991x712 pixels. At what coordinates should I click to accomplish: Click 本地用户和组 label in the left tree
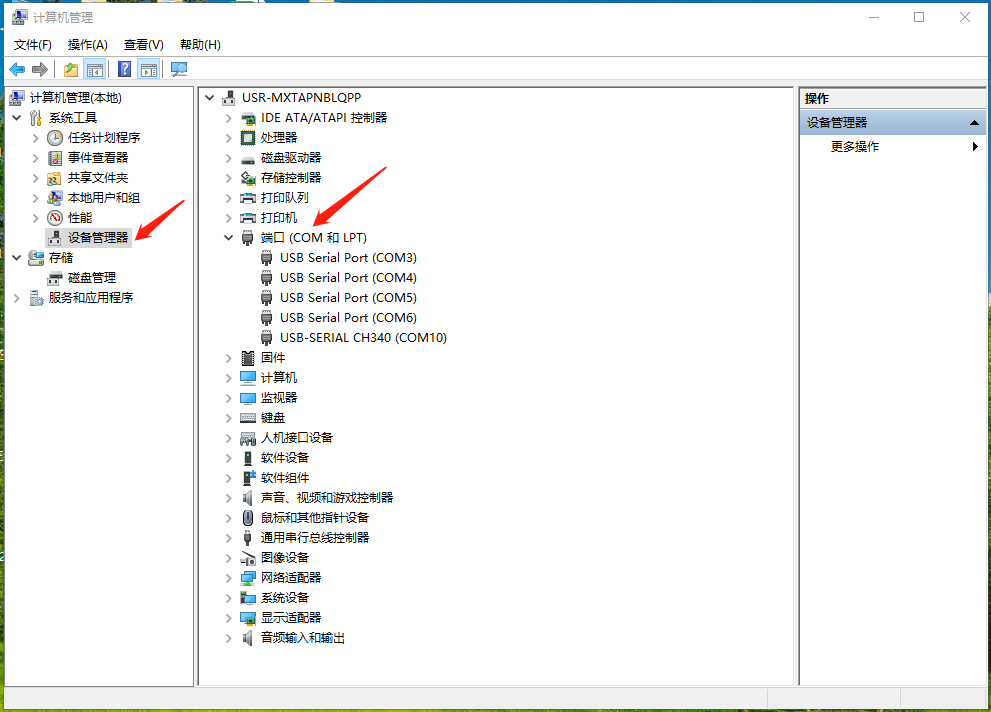point(104,198)
